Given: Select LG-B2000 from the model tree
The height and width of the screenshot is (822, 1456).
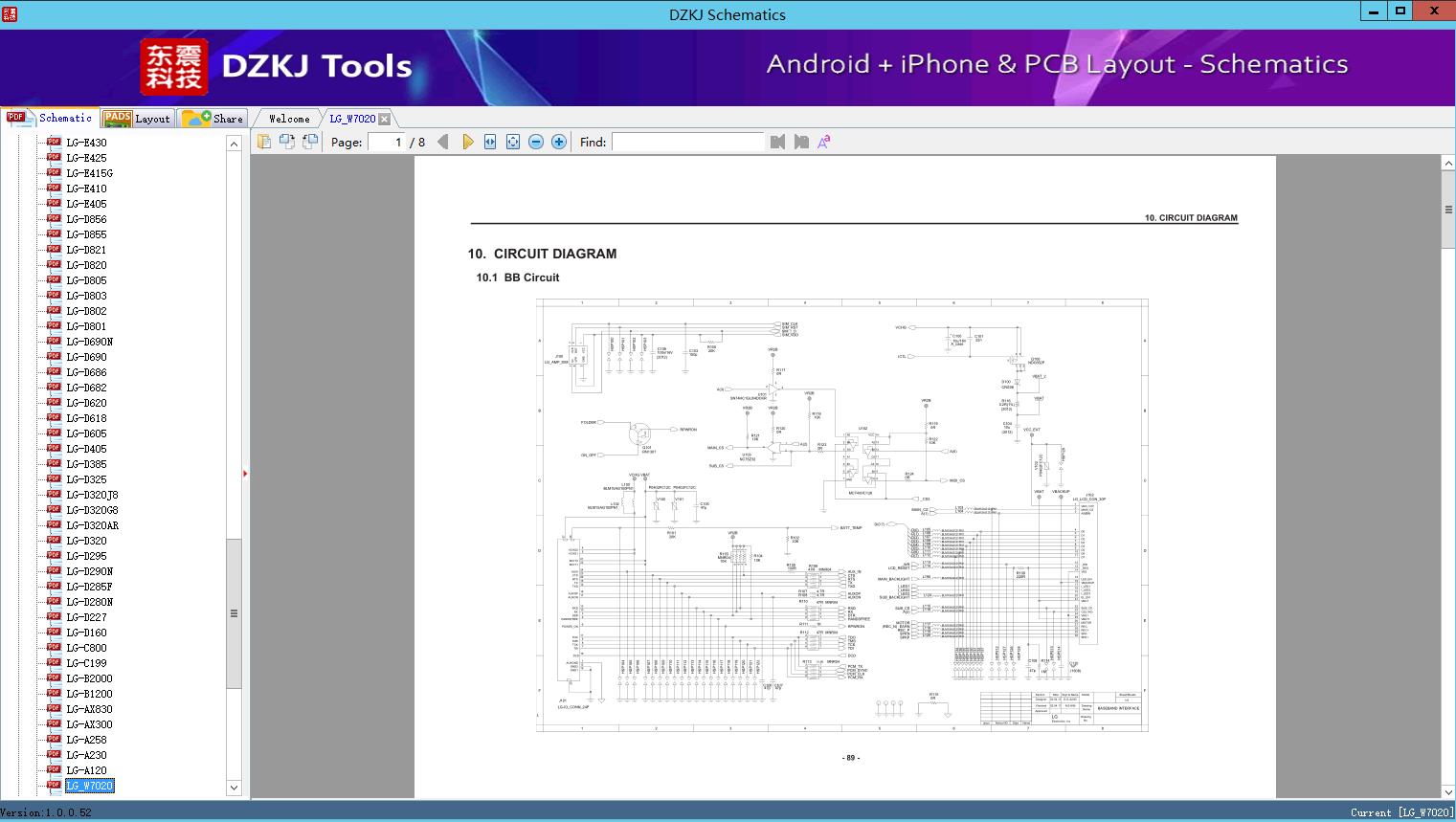Looking at the screenshot, I should [x=89, y=678].
